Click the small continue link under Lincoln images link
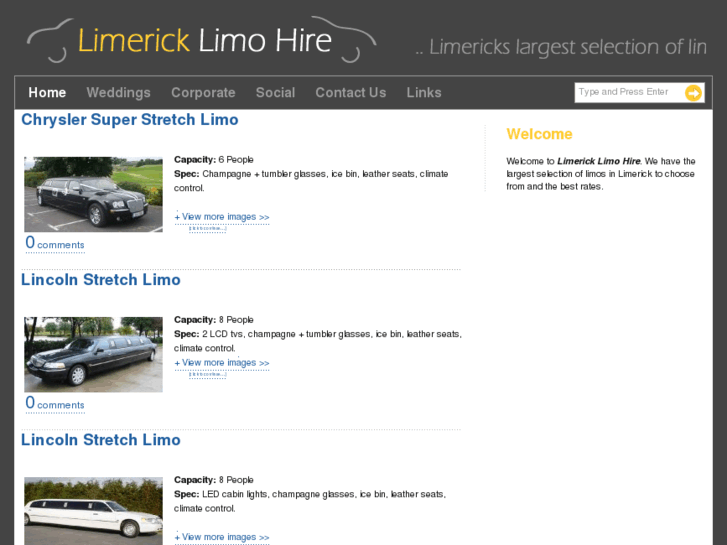This screenshot has height=545, width=727. 207,374
